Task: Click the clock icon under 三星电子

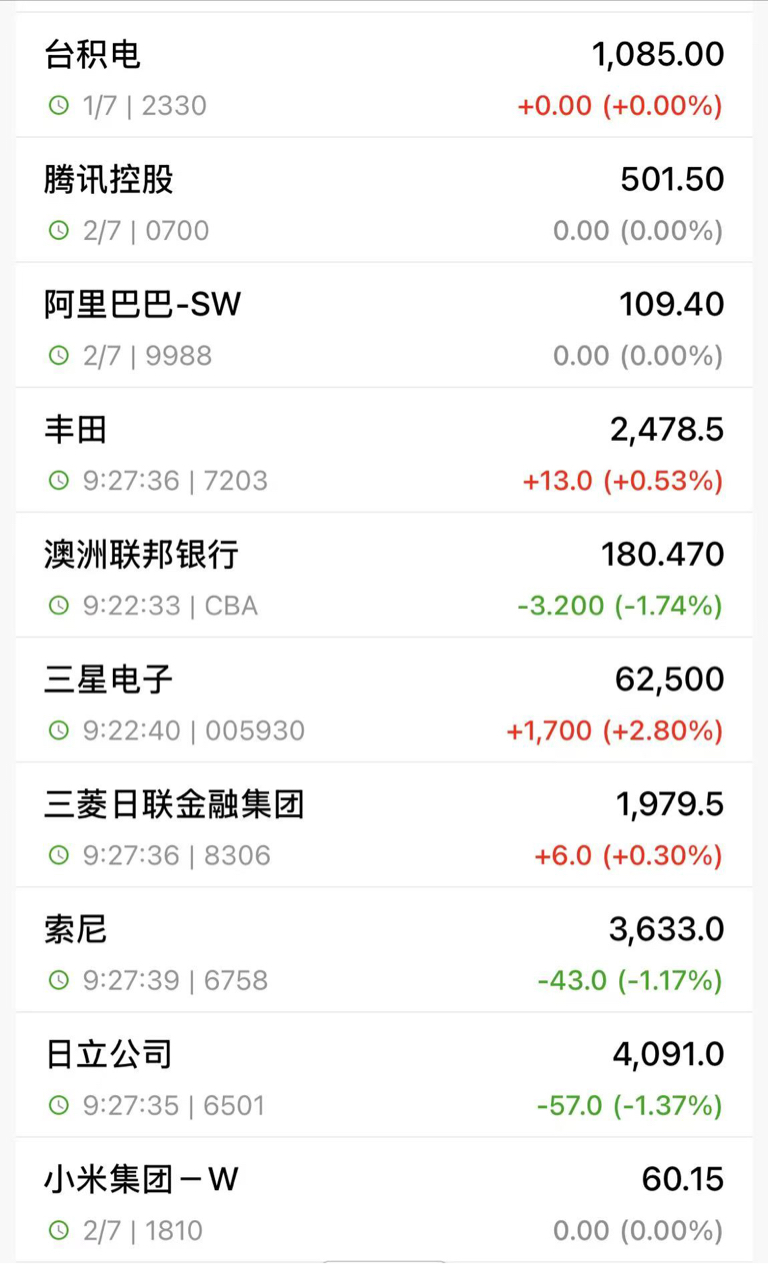Action: (x=59, y=731)
